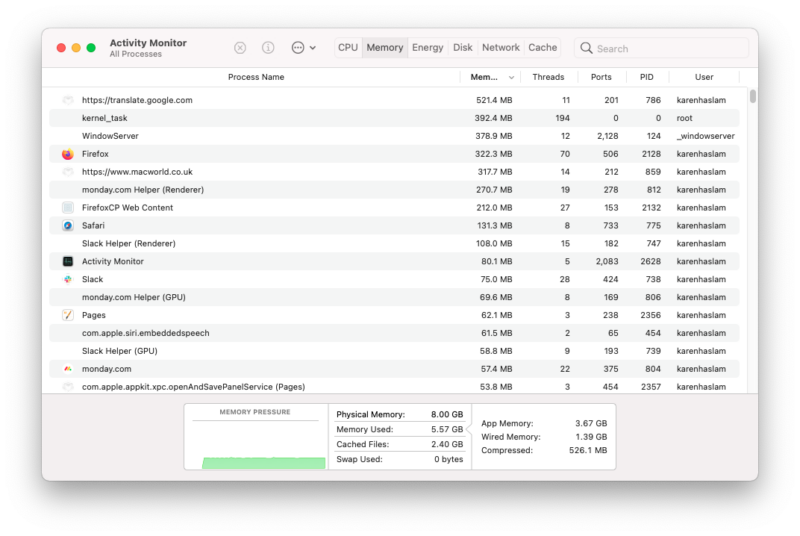This screenshot has height=536, width=800.
Task: Click the Safari compass icon in list
Action: [x=68, y=226]
